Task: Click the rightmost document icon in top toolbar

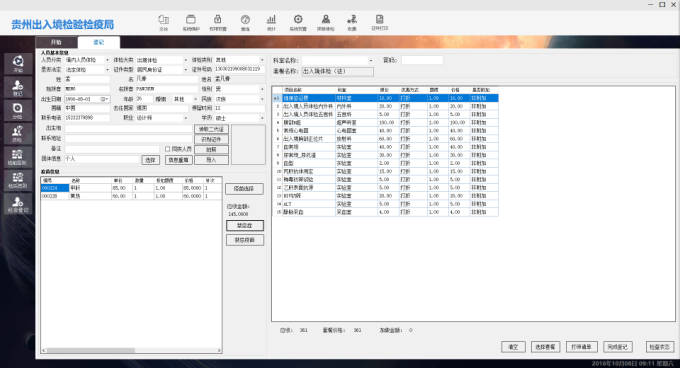Action: [379, 20]
